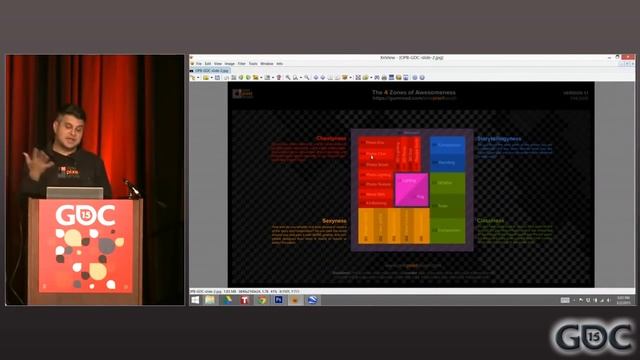Click the volume speaker tray icon
This screenshot has height=360, width=640.
[x=609, y=300]
